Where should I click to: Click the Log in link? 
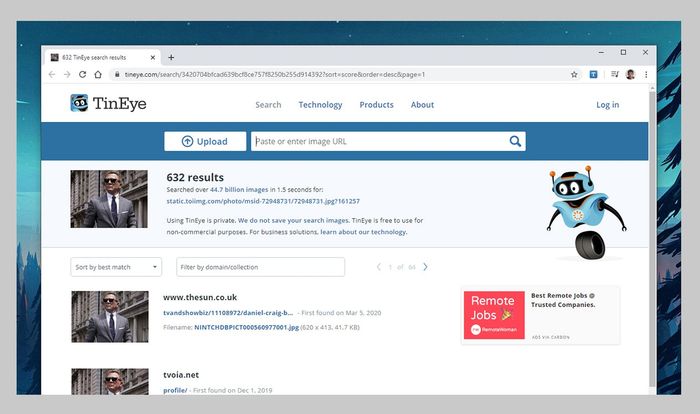607,105
